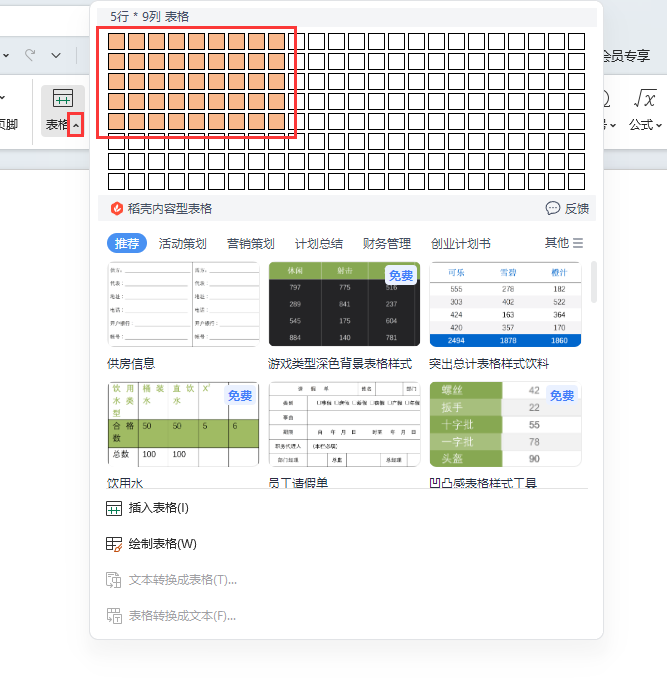
Task: Click the 反馈 speech bubble icon
Action: coord(553,208)
